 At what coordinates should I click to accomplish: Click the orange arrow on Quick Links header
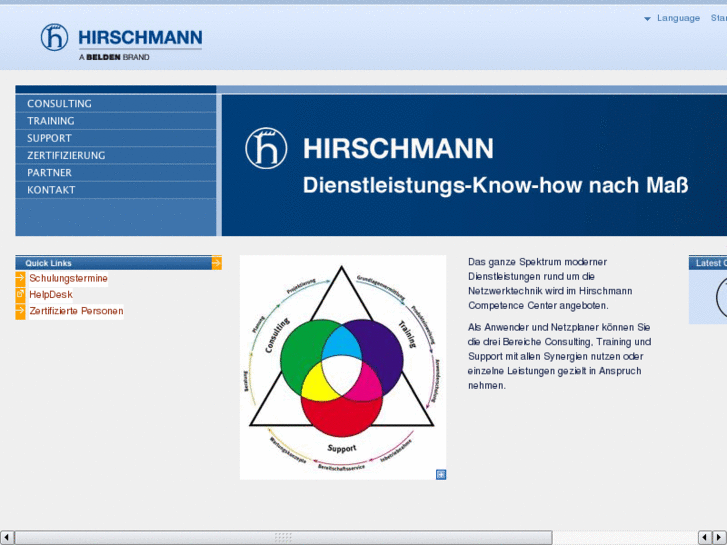tap(216, 263)
